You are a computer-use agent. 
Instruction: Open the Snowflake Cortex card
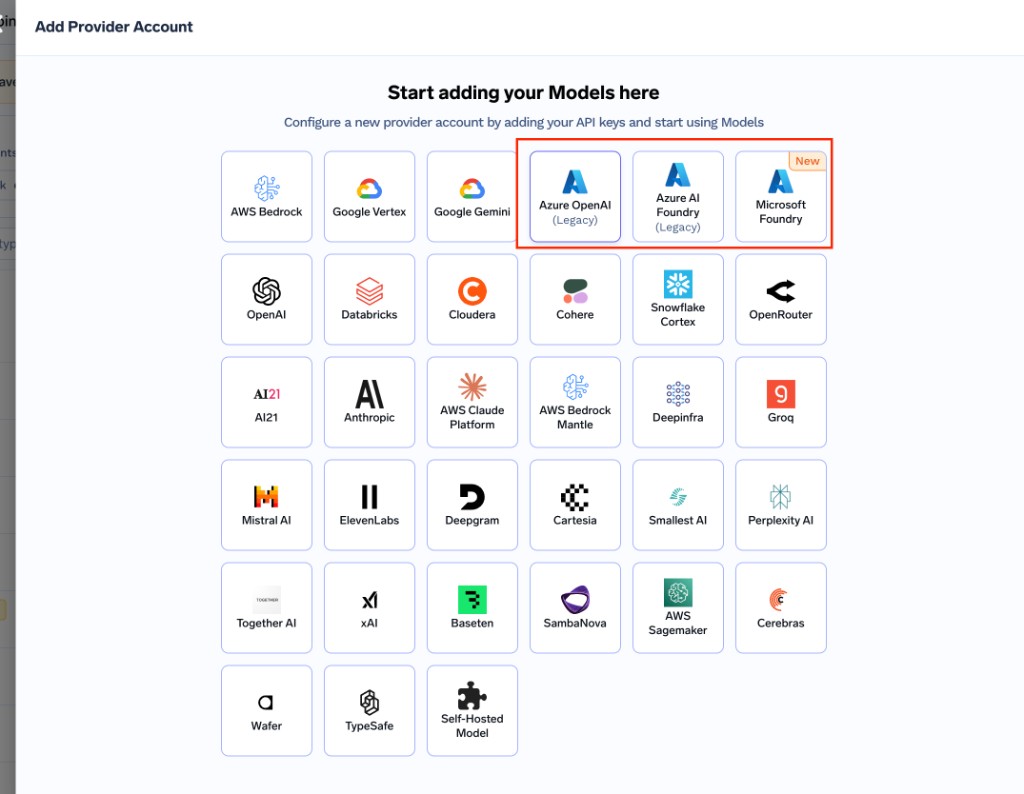tap(678, 299)
